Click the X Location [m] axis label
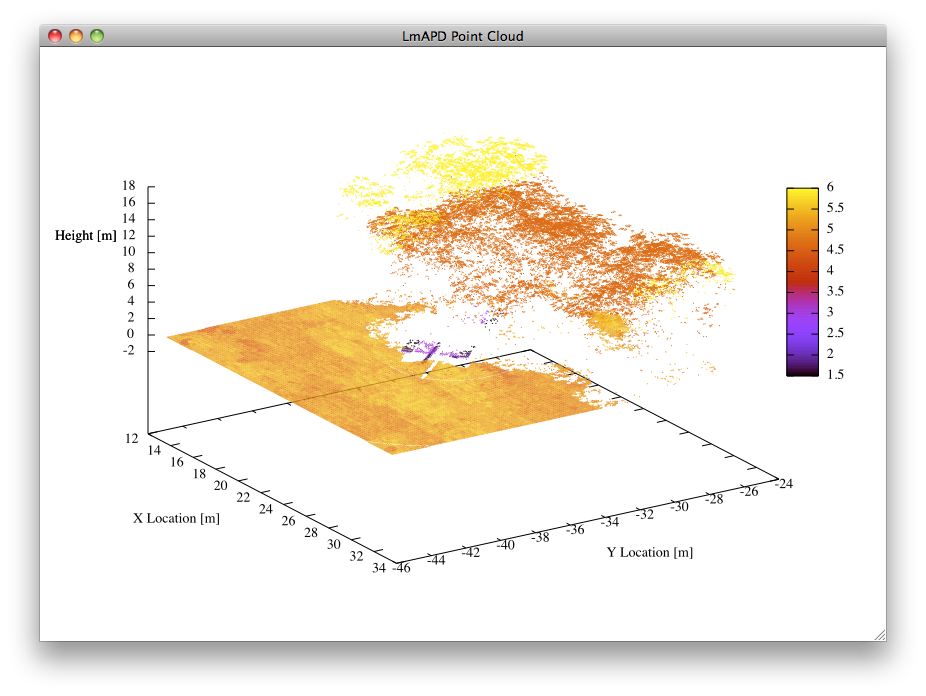The height and width of the screenshot is (696, 926). point(178,518)
